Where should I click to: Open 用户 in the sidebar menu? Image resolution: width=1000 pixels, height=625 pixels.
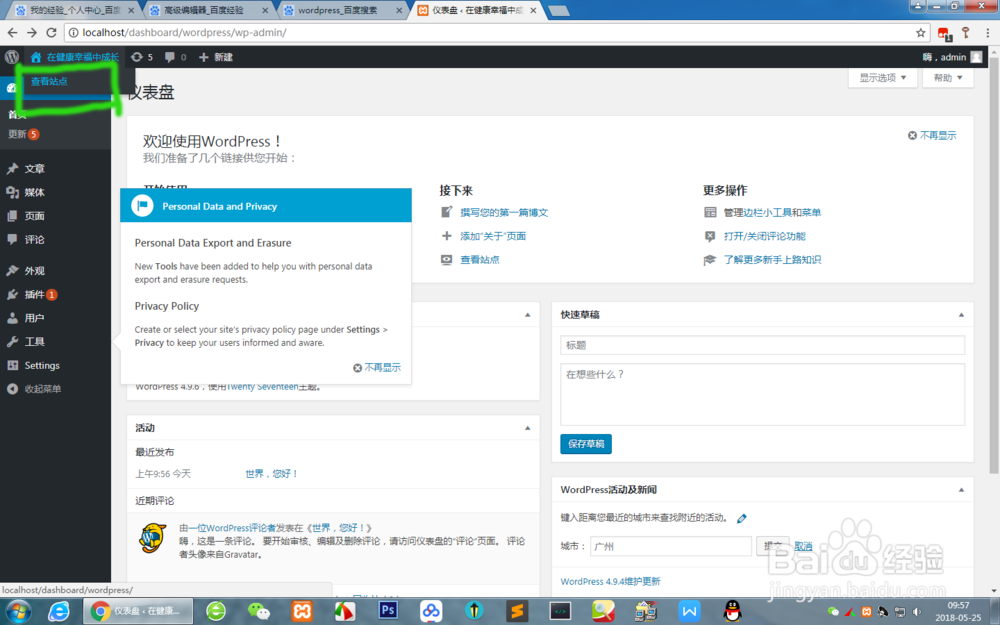pyautogui.click(x=34, y=318)
